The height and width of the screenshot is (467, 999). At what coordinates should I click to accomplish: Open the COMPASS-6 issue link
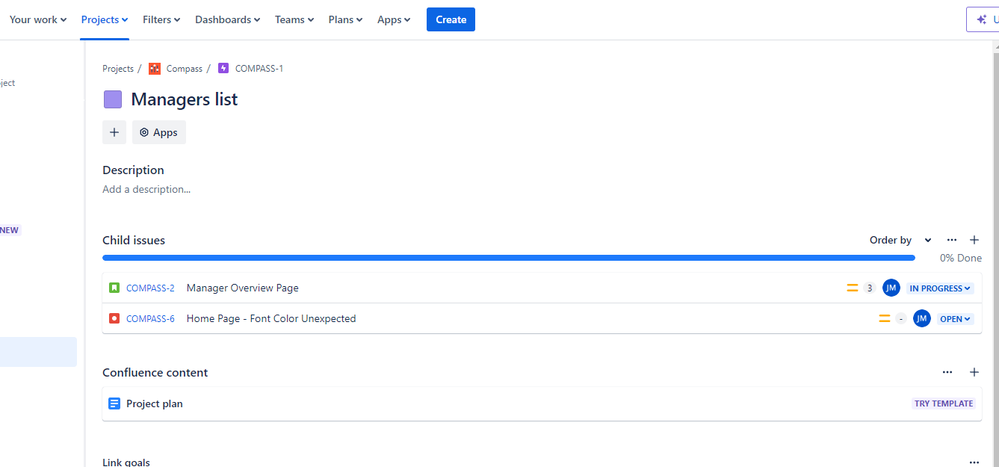(x=150, y=319)
